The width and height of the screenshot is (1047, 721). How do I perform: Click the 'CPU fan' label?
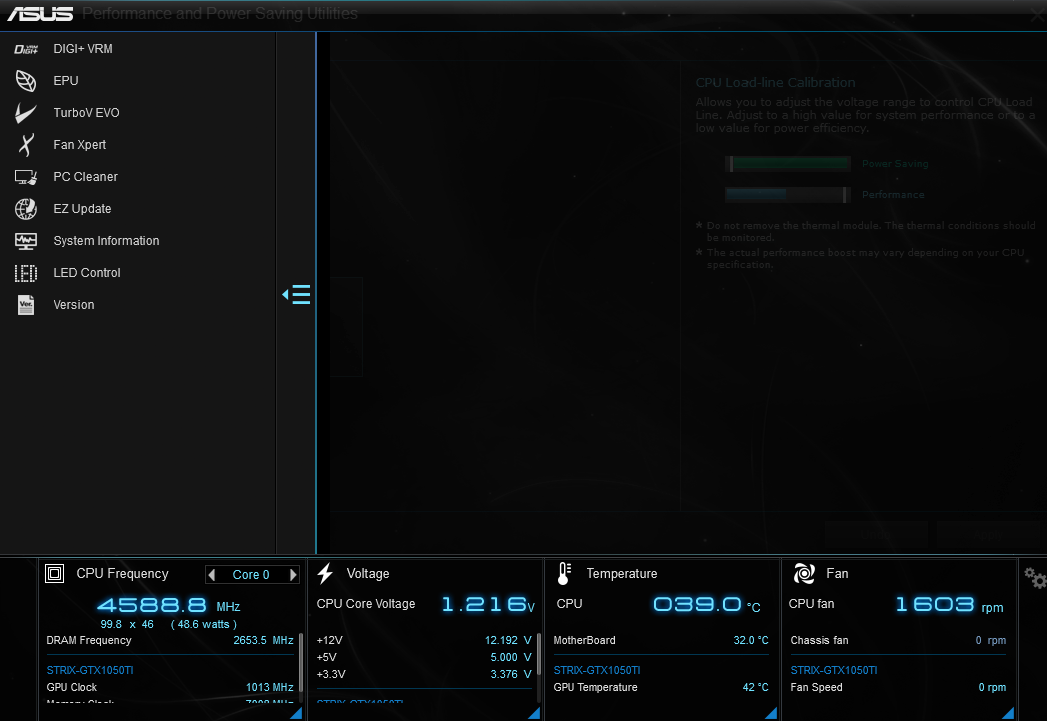click(x=811, y=604)
